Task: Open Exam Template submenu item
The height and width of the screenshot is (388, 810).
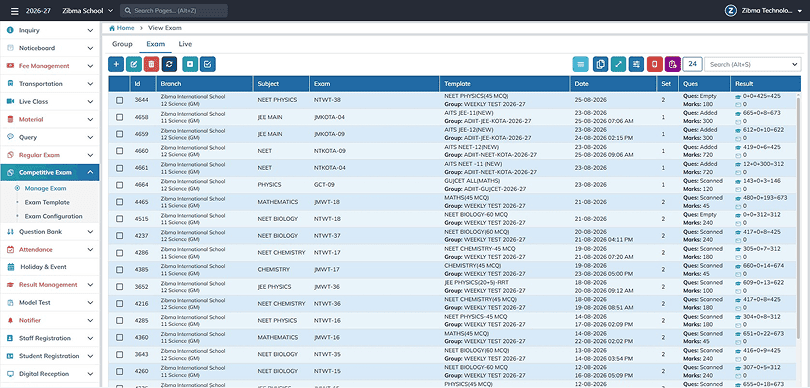Action: (x=47, y=203)
